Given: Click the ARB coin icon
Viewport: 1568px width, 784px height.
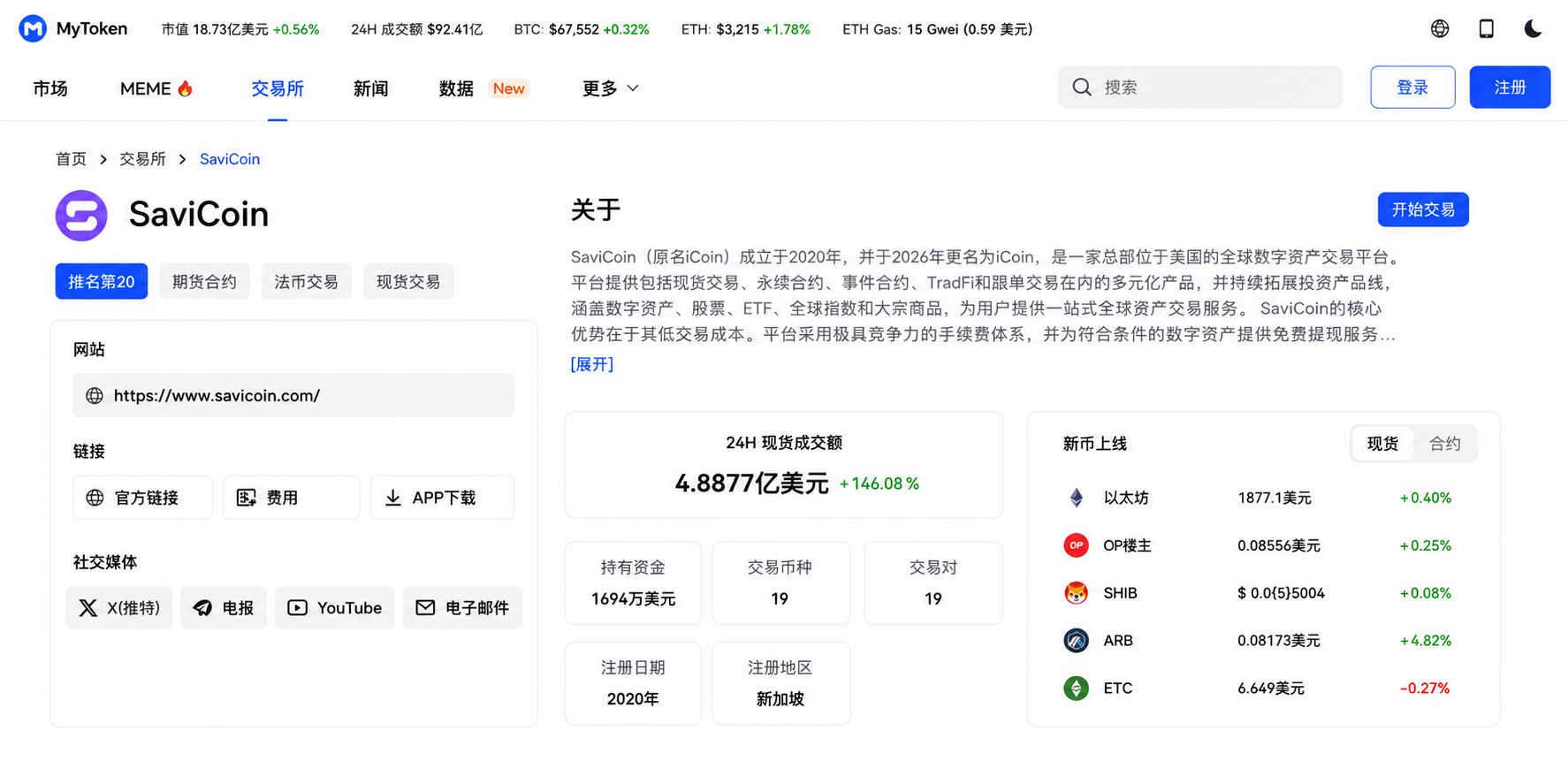Looking at the screenshot, I should coord(1076,641).
